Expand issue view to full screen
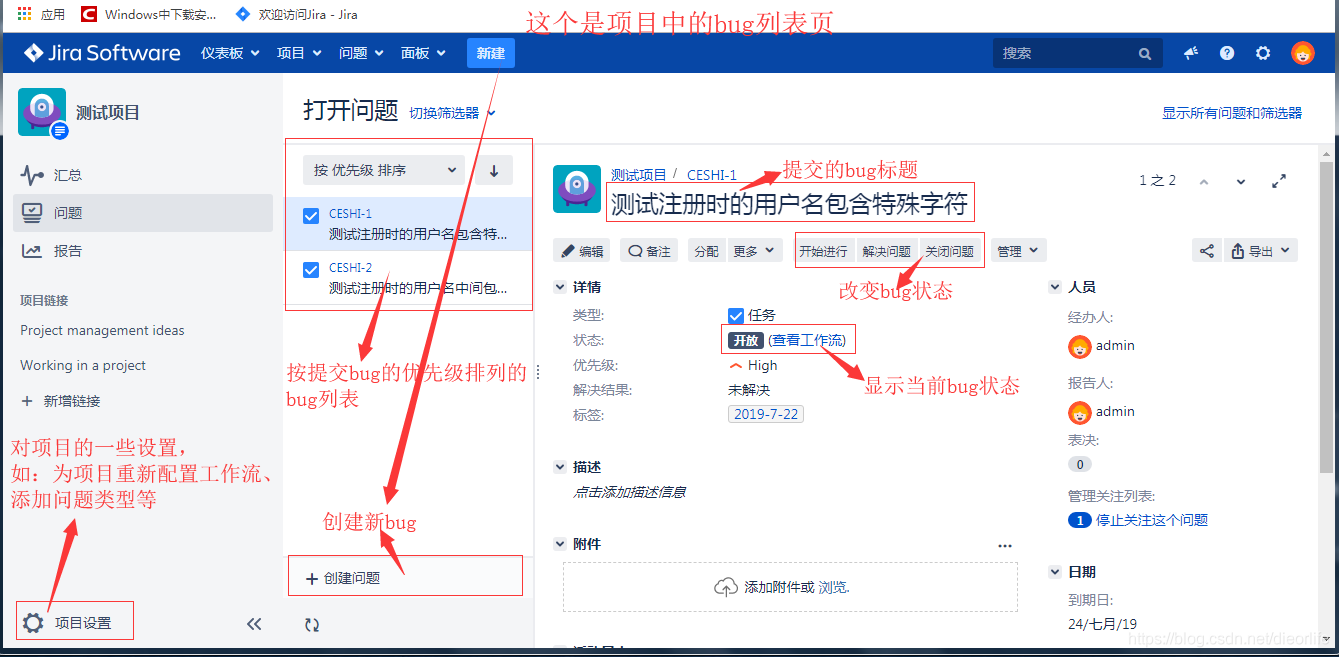Screen dimensions: 1339x657 click(1278, 181)
